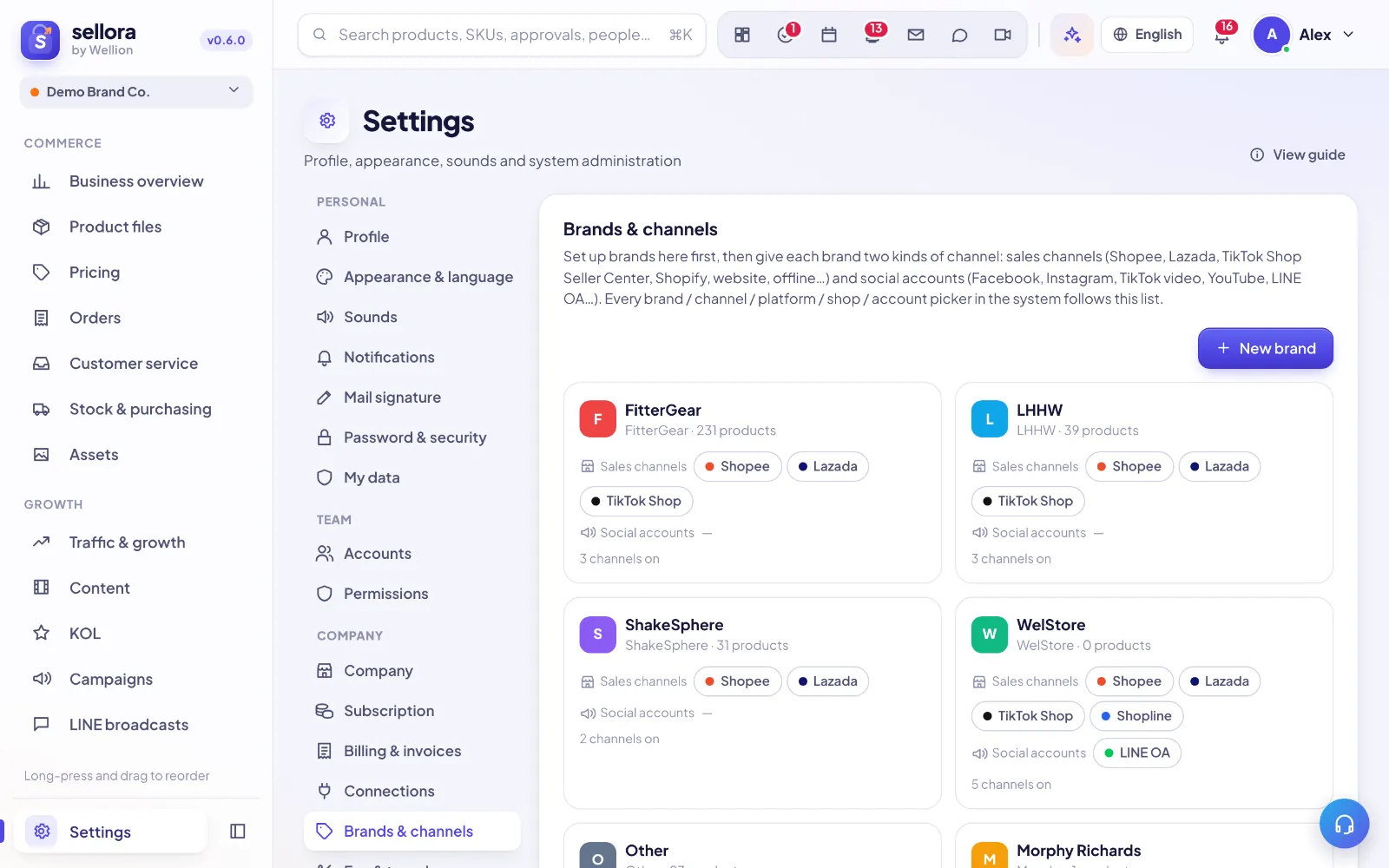Focus the search products input field
The width and height of the screenshot is (1389, 868).
(502, 35)
